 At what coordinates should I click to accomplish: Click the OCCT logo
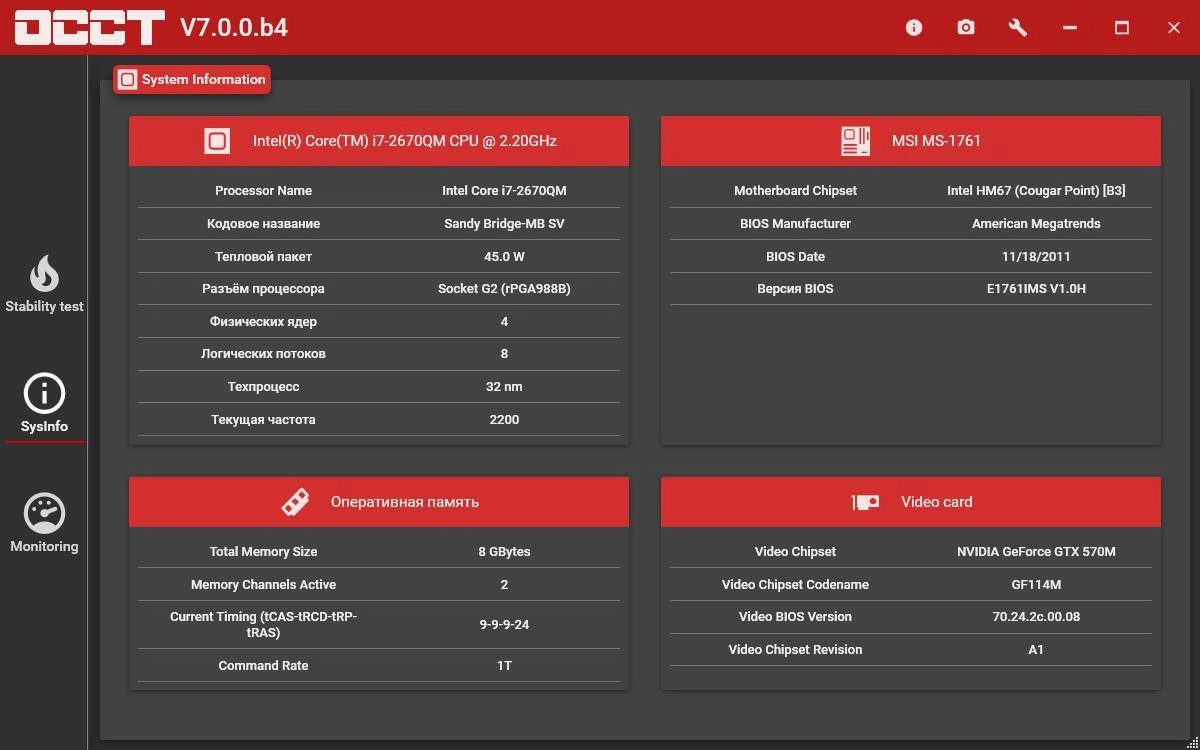[x=89, y=27]
